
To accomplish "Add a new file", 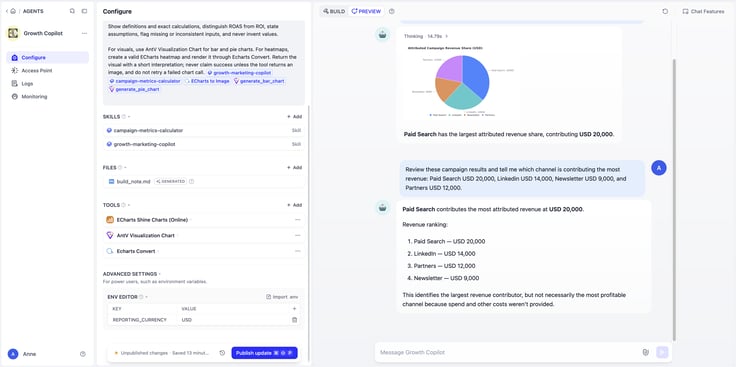I will pos(294,168).
